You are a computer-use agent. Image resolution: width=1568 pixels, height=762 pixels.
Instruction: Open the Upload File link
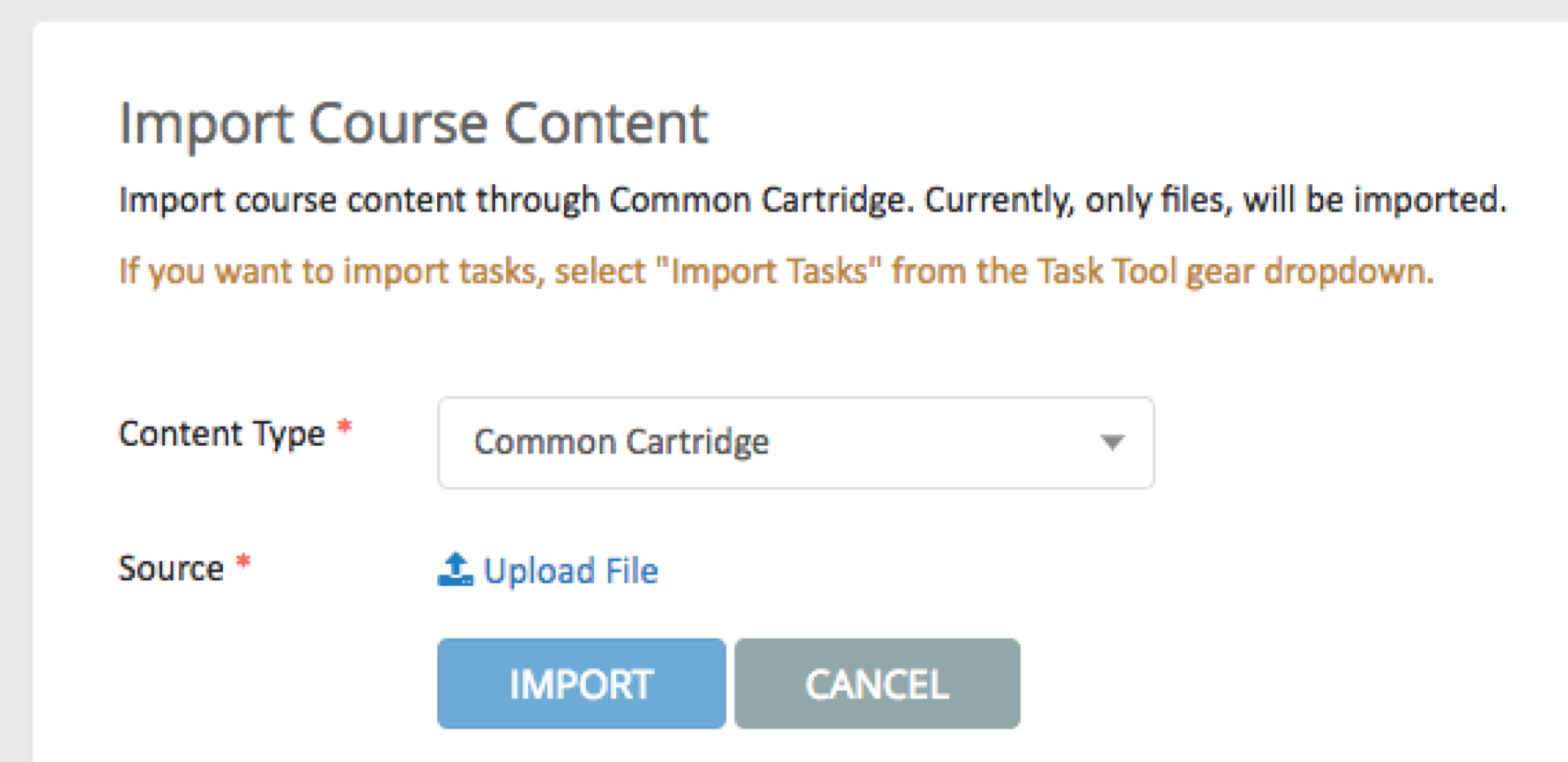click(548, 571)
